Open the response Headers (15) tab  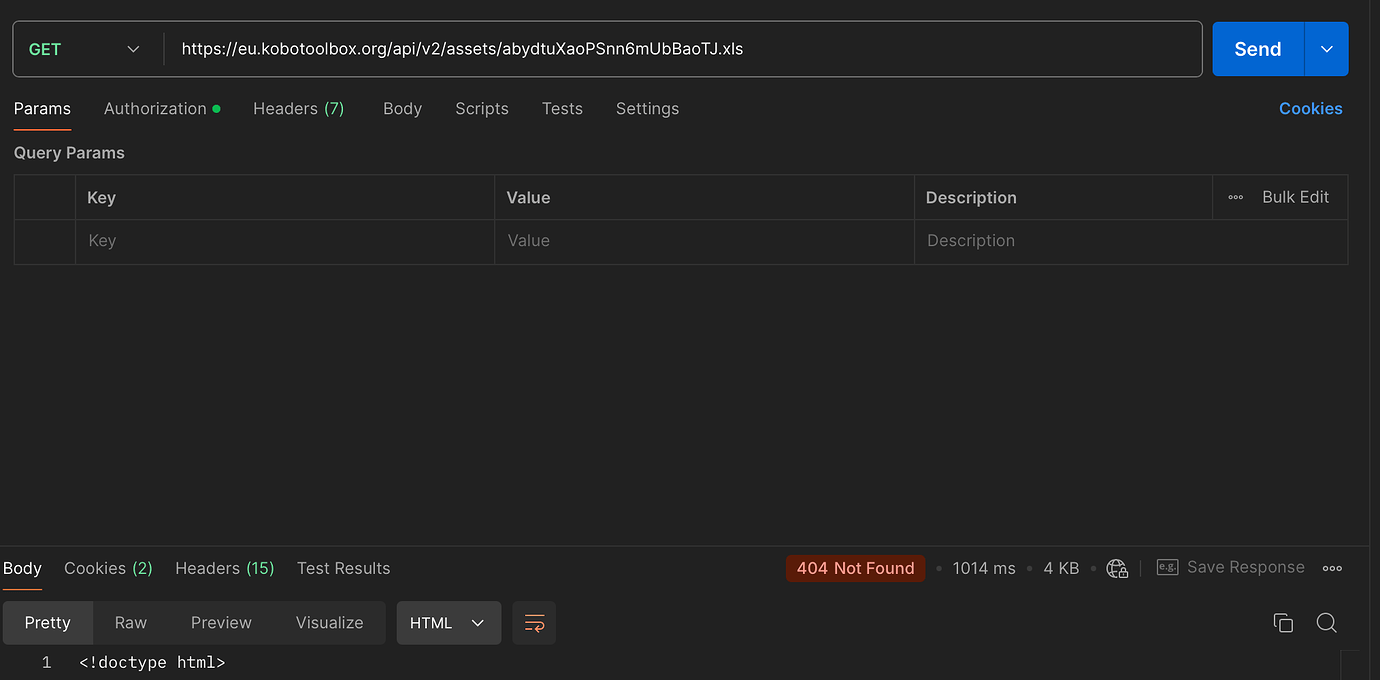click(224, 568)
